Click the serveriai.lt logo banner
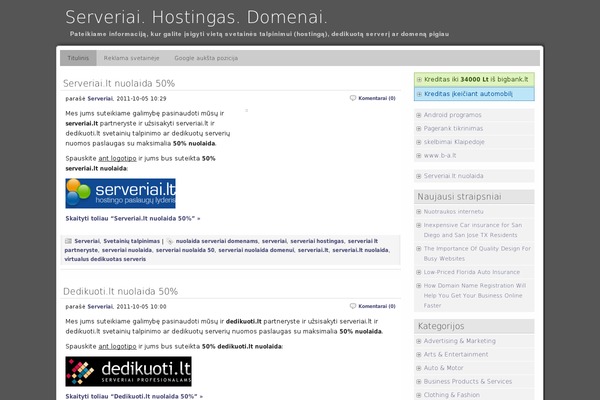 [x=121, y=193]
